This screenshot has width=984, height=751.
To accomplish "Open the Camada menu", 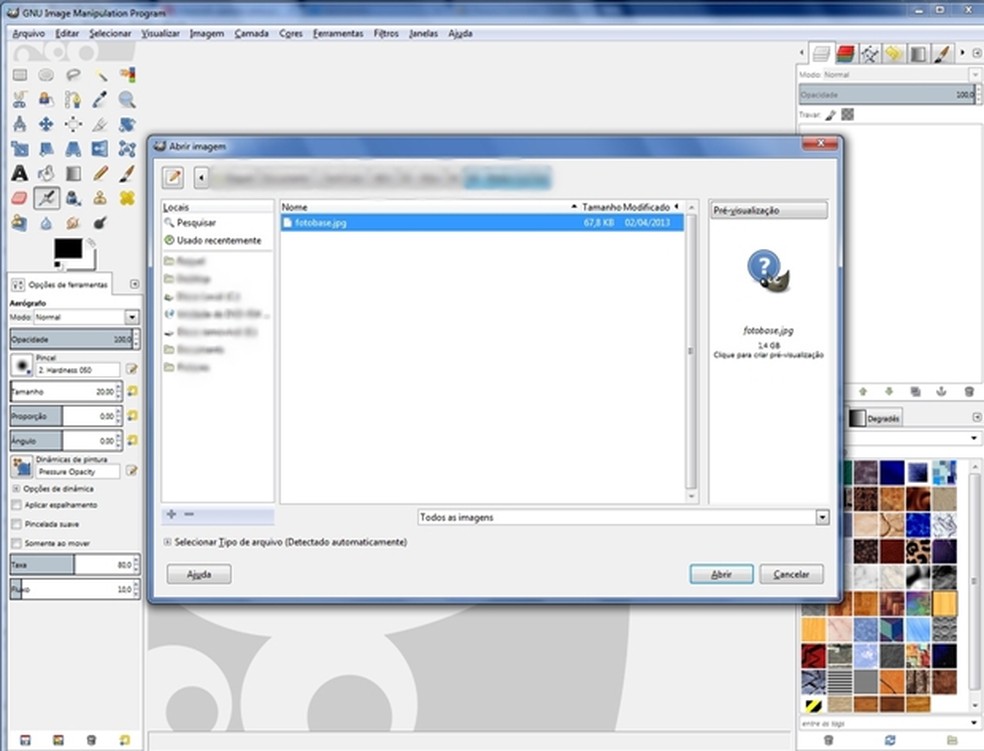I will [x=252, y=34].
